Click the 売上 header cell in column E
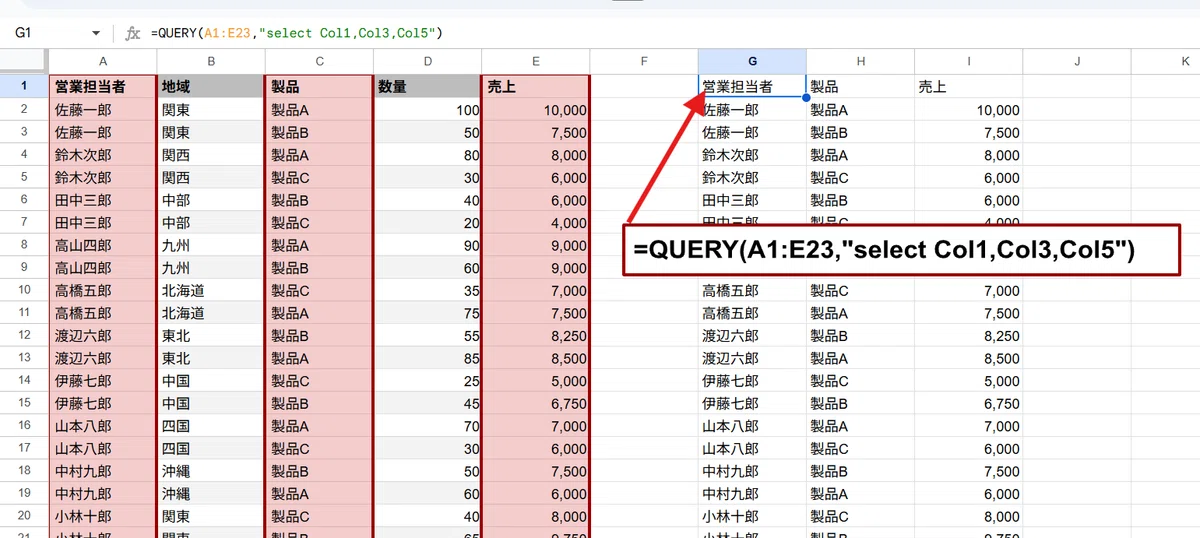Screen dimensions: 1200x538 (x=535, y=87)
